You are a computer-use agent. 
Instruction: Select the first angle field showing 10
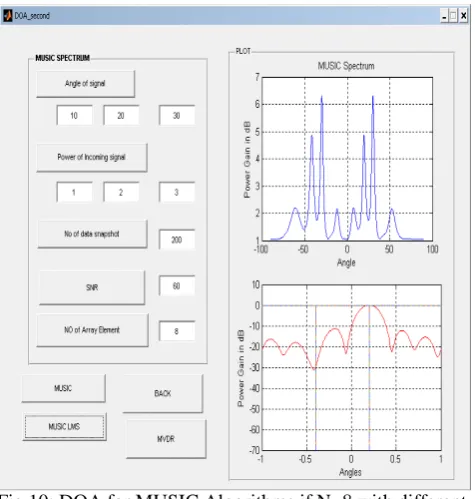coord(75,116)
